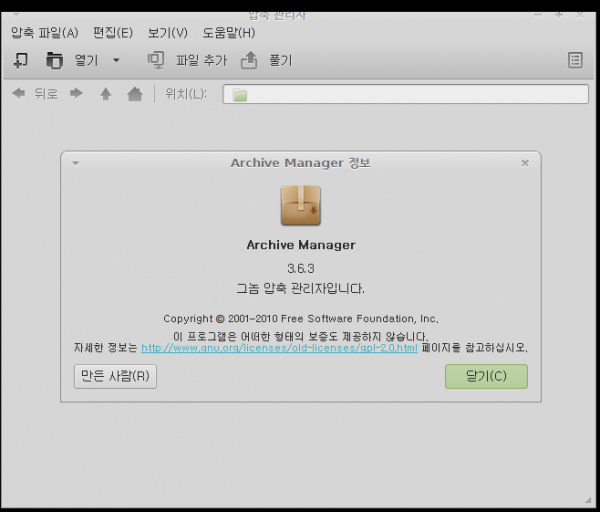This screenshot has width=600, height=512.
Task: Open the 편집(E) menu
Action: (113, 33)
